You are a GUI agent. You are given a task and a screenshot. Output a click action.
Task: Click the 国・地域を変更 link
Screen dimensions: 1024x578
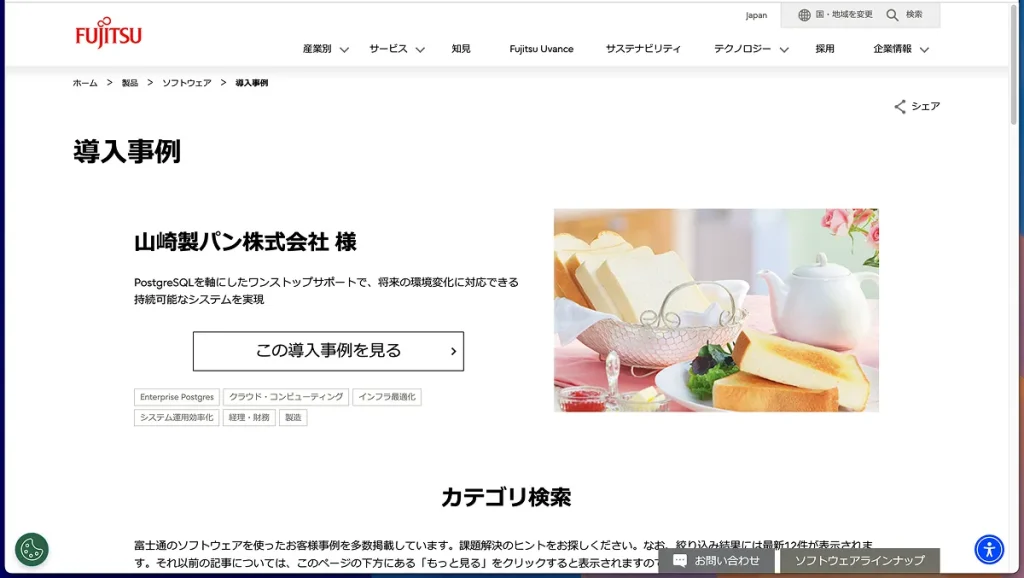(x=844, y=14)
